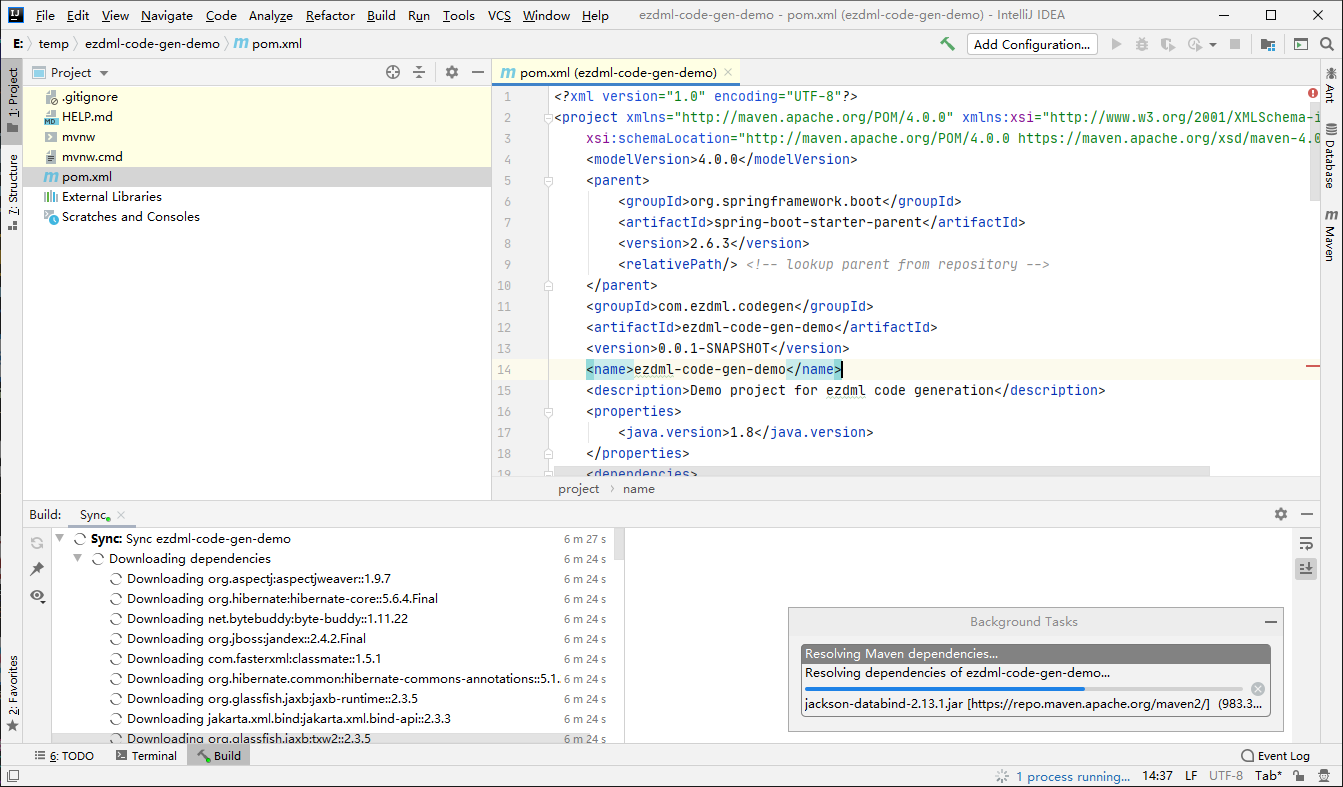
Task: Open the 6: TODO tool window
Action: [65, 756]
